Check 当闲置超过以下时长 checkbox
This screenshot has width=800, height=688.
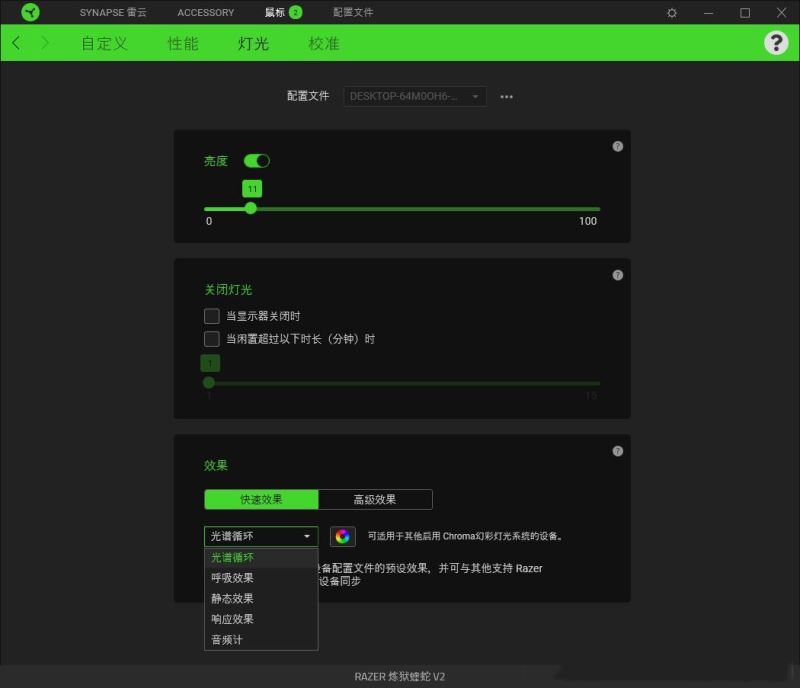pos(212,339)
